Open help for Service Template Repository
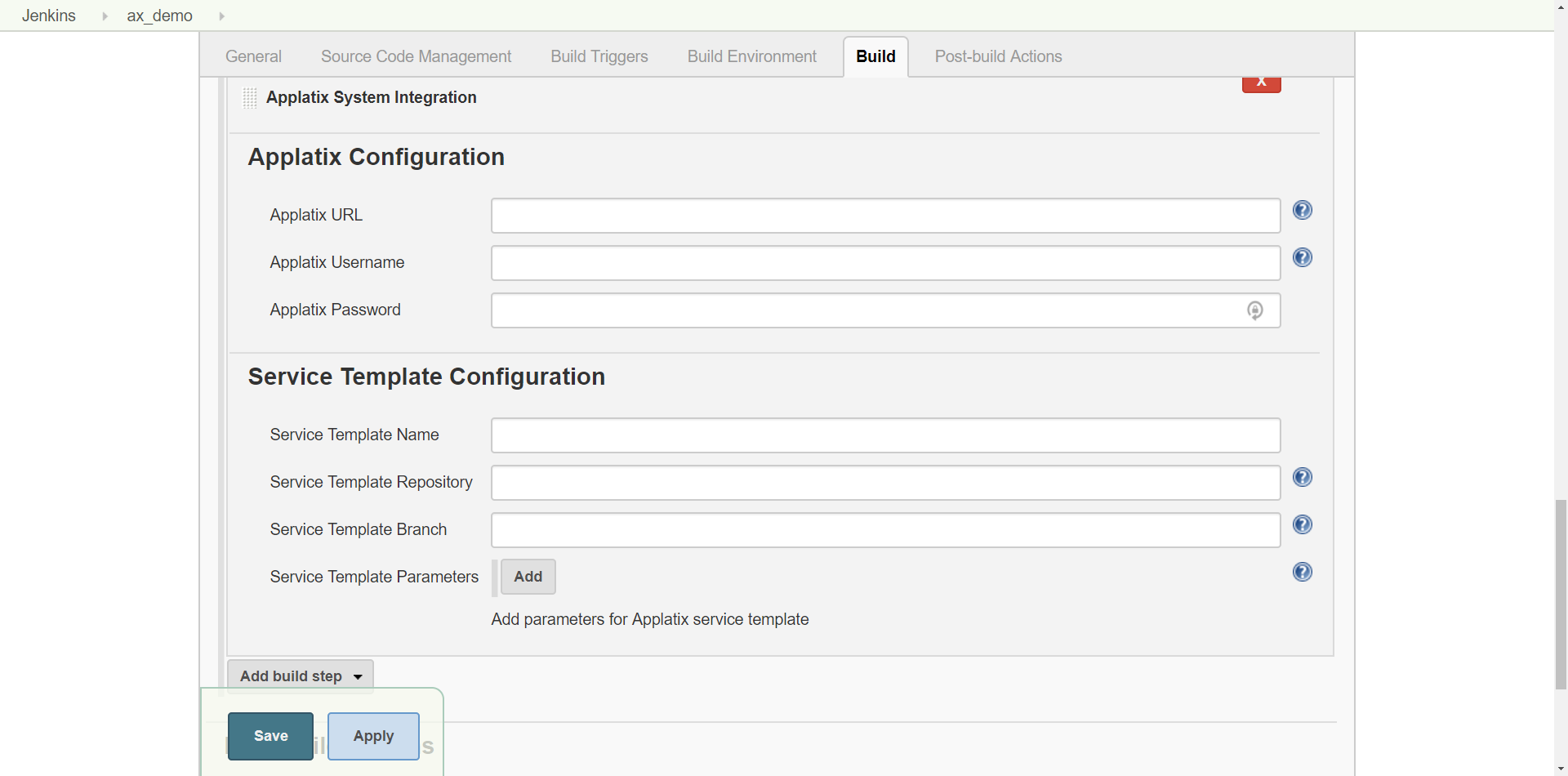 point(1303,478)
